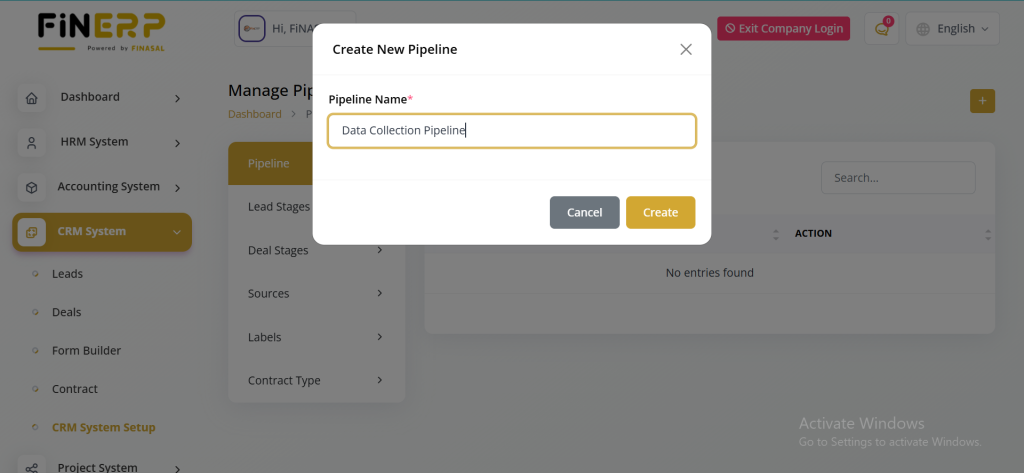The image size is (1024, 473).
Task: Go to Leads in the CRM menu
Action: point(67,273)
